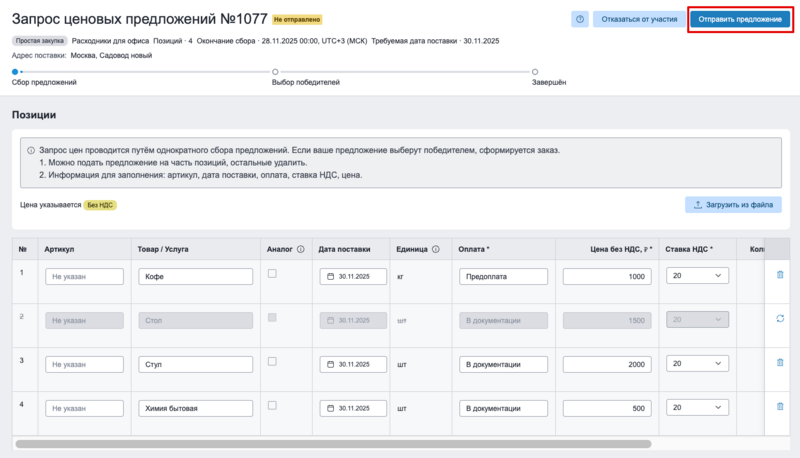Viewport: 800px width, 458px height.
Task: Click the help question mark icon
Action: (580, 19)
